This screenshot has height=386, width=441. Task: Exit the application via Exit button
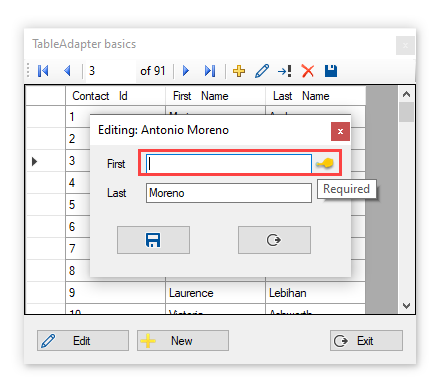click(x=366, y=341)
